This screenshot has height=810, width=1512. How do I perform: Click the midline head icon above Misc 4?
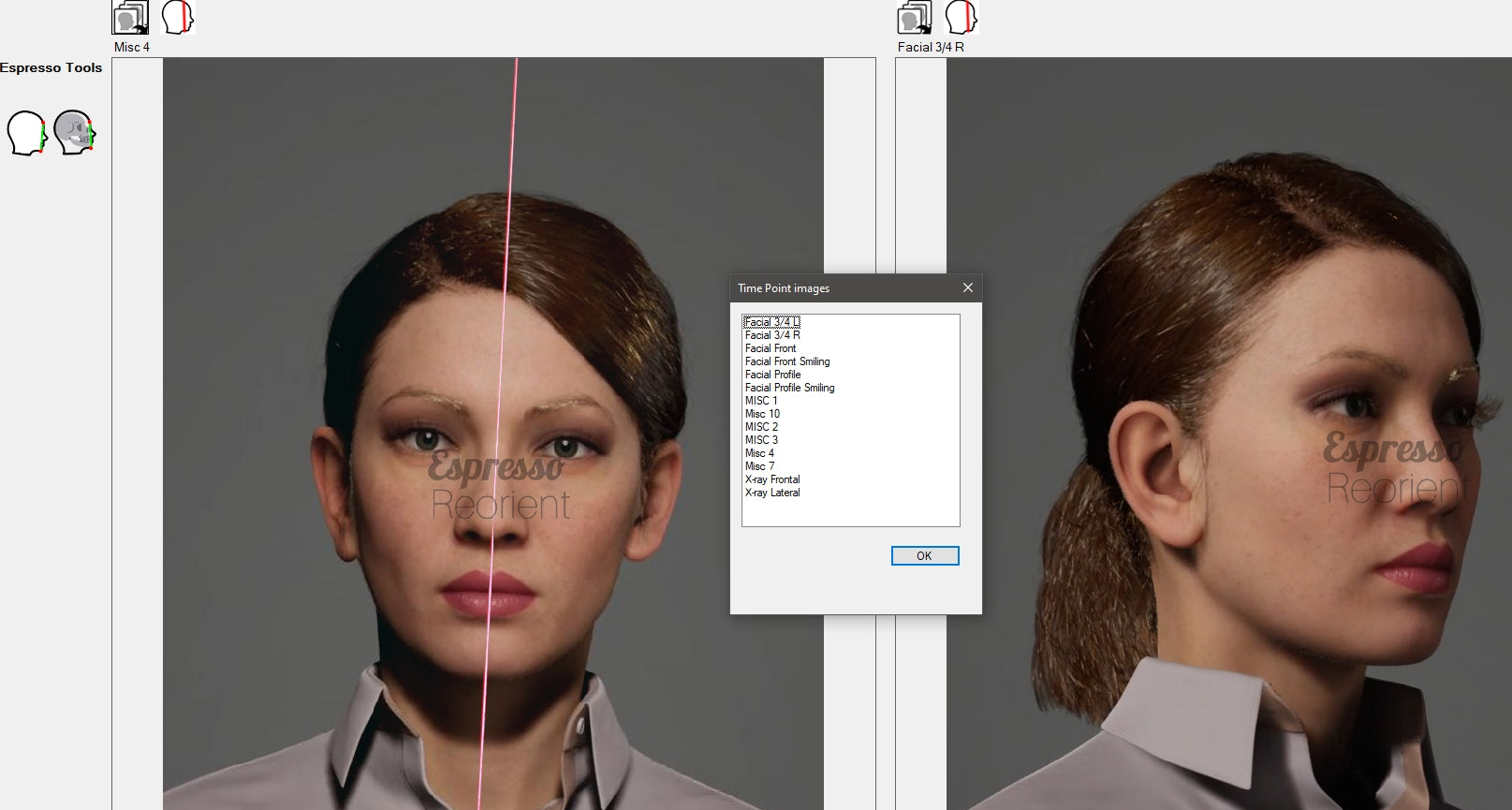click(177, 18)
